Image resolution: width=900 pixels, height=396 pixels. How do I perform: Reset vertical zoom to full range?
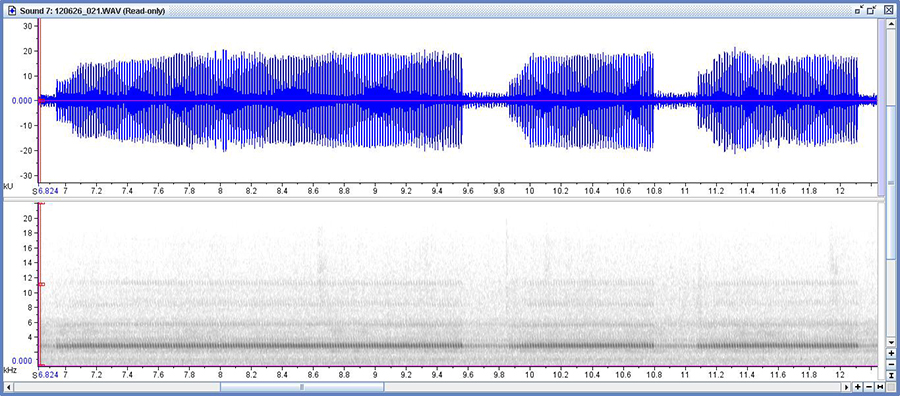tap(891, 376)
